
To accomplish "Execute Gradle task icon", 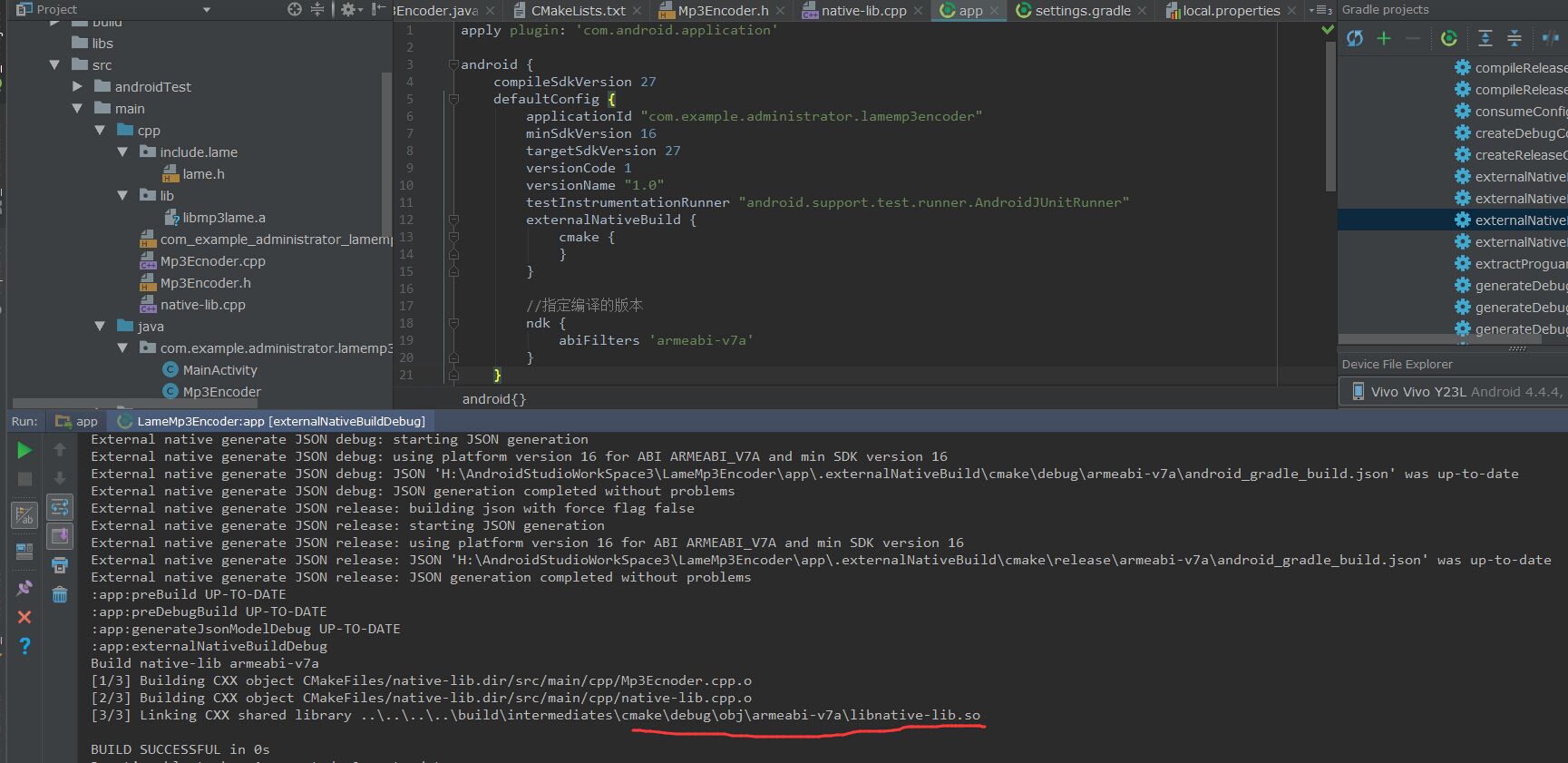I will click(x=1449, y=38).
